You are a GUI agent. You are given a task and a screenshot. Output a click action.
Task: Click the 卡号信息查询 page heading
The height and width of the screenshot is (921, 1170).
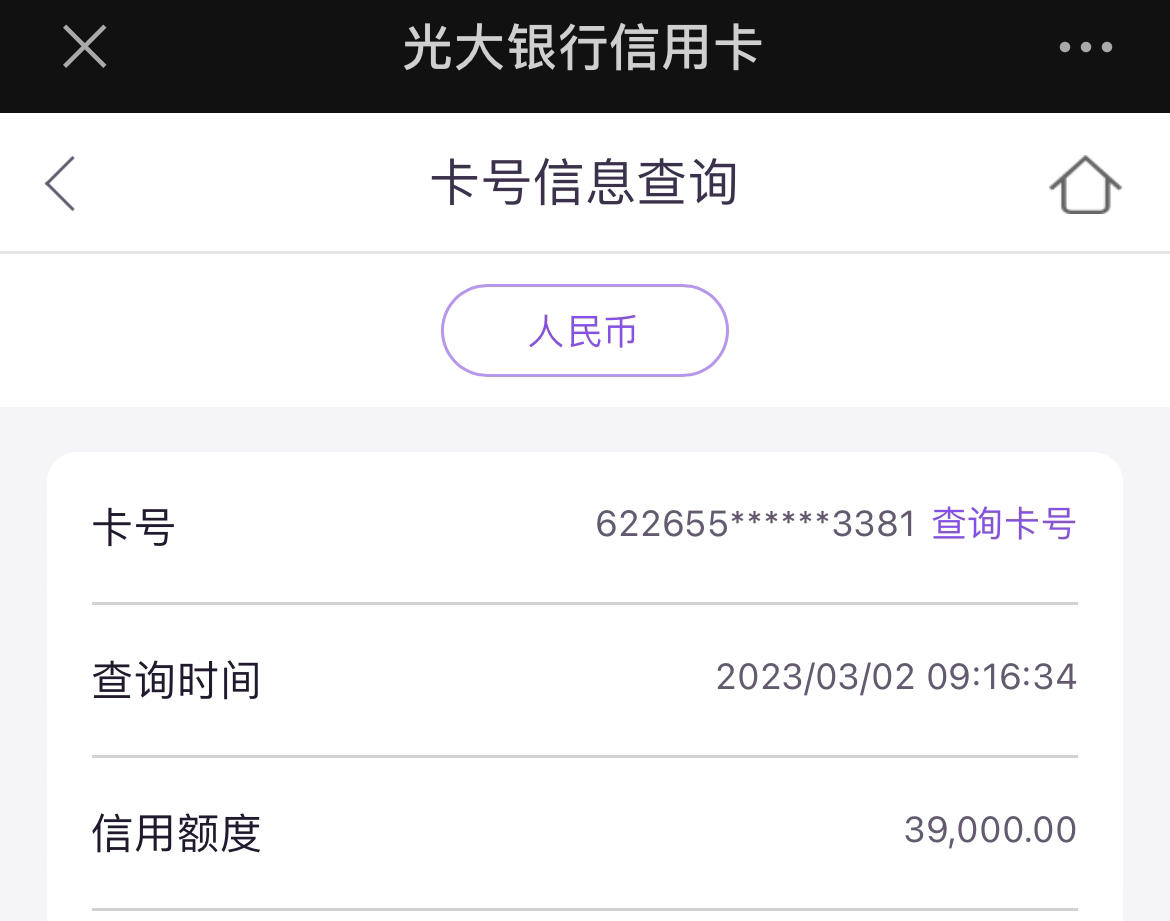click(x=585, y=182)
